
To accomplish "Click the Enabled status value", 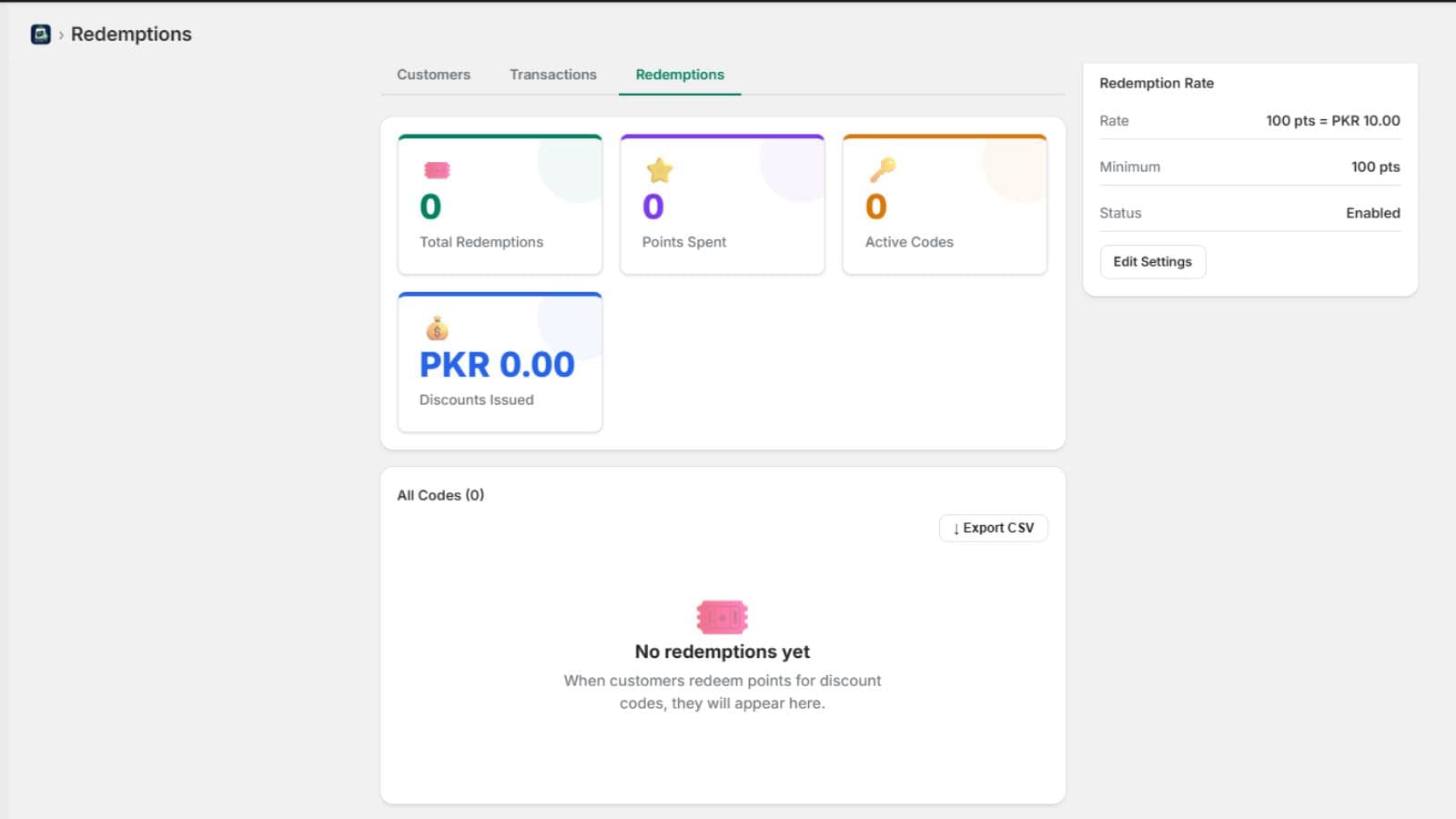I will [x=1373, y=213].
